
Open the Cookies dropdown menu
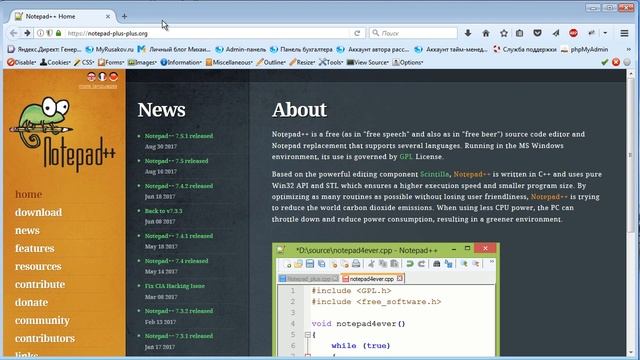[55, 62]
